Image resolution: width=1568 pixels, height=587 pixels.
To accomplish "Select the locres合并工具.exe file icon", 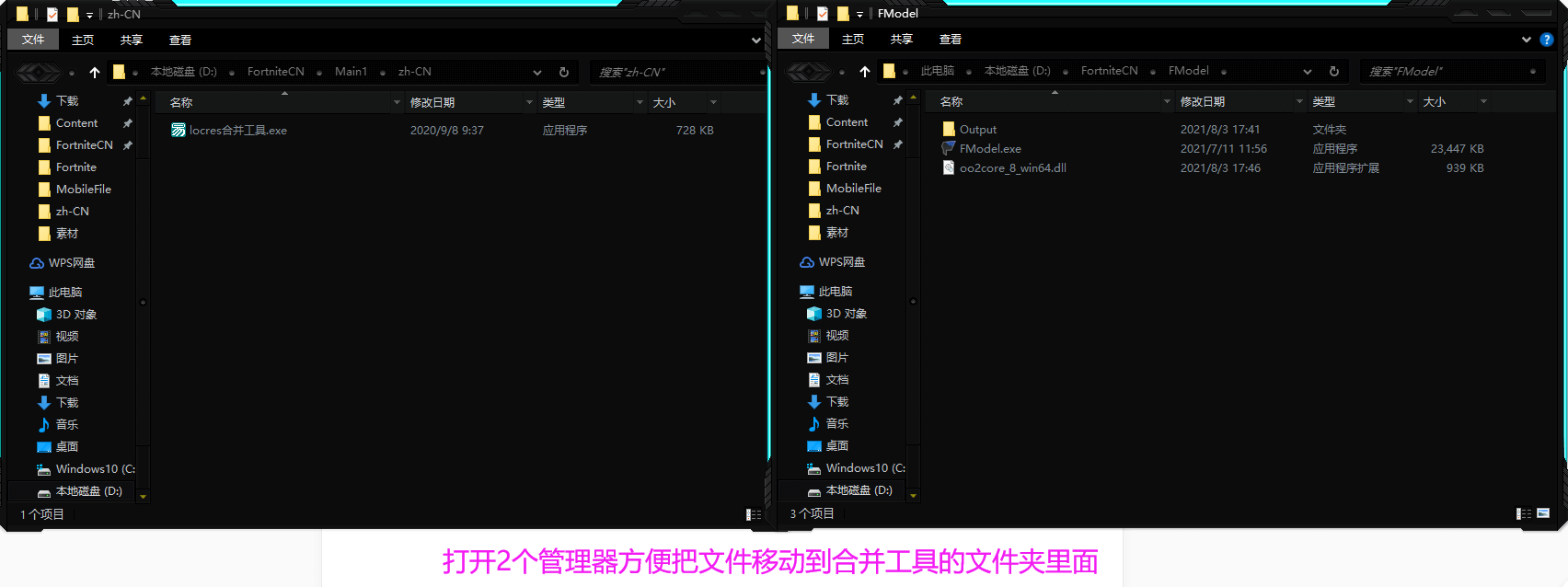I will (x=178, y=130).
